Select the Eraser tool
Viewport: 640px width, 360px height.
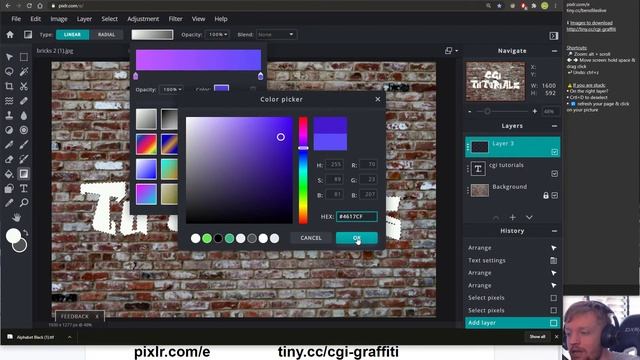[x=9, y=159]
